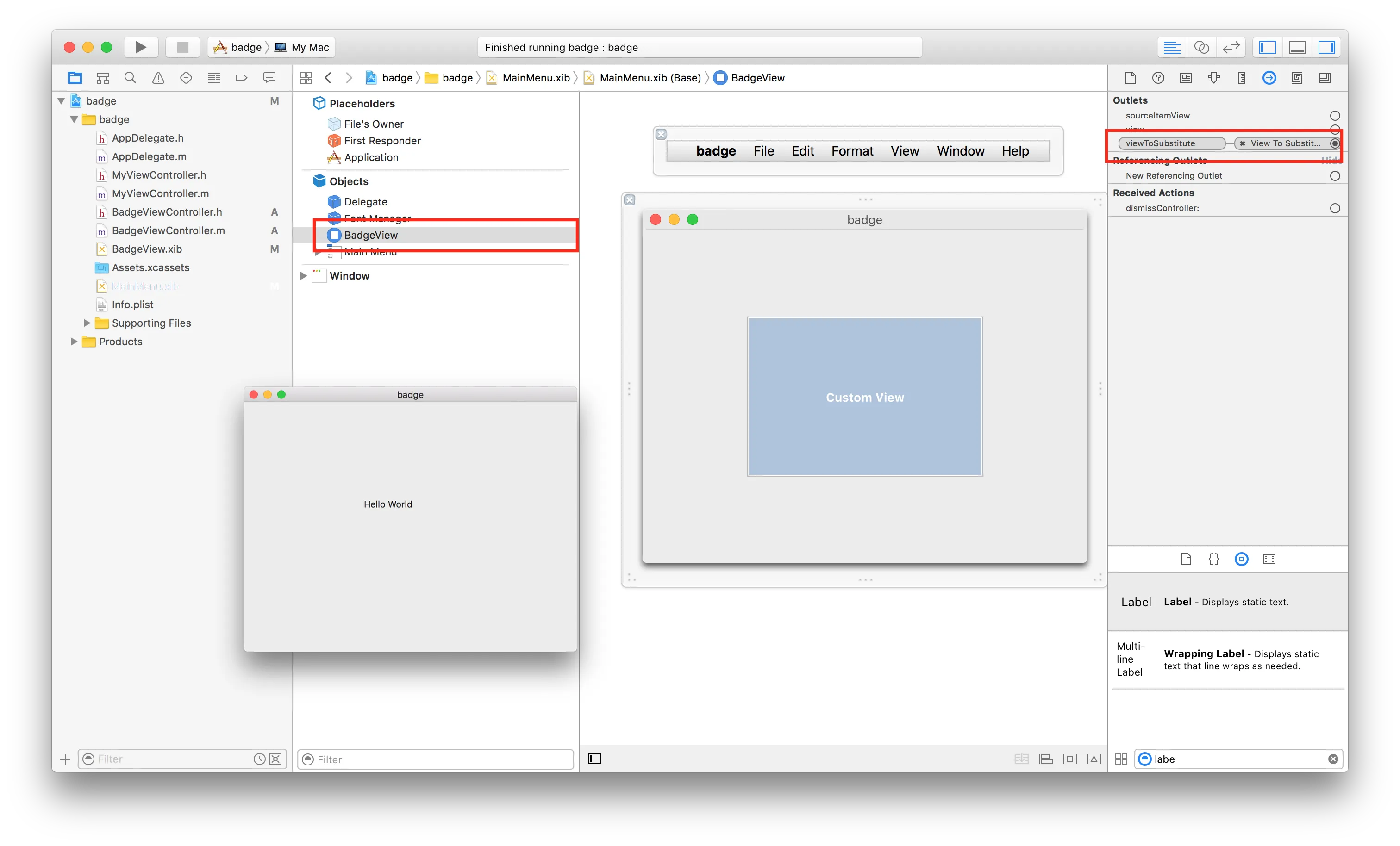Hide the Navigator pane toggle
This screenshot has height=846, width=1400.
(1268, 47)
